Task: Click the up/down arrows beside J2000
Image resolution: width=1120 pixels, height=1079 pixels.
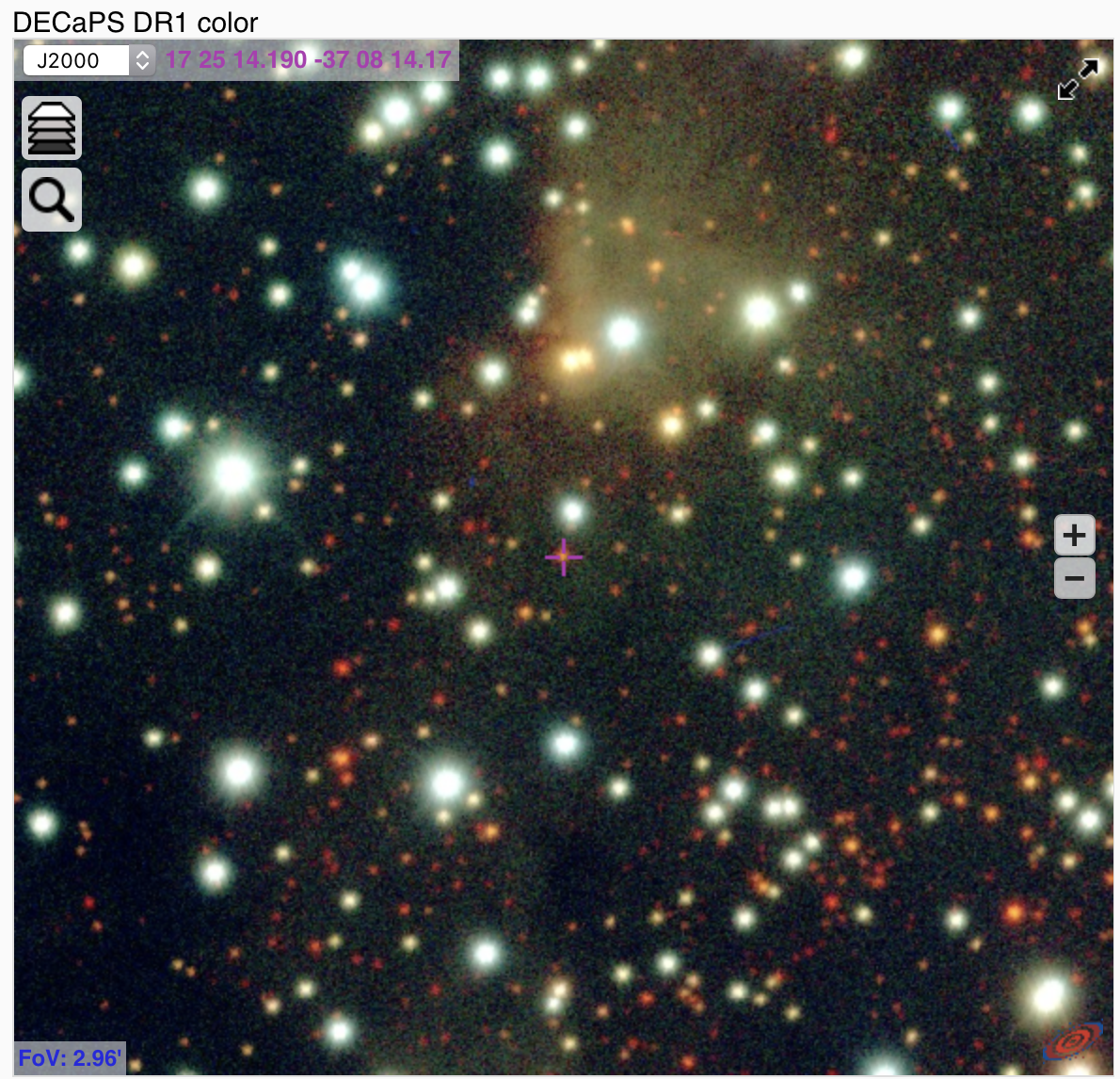Action: coord(142,60)
